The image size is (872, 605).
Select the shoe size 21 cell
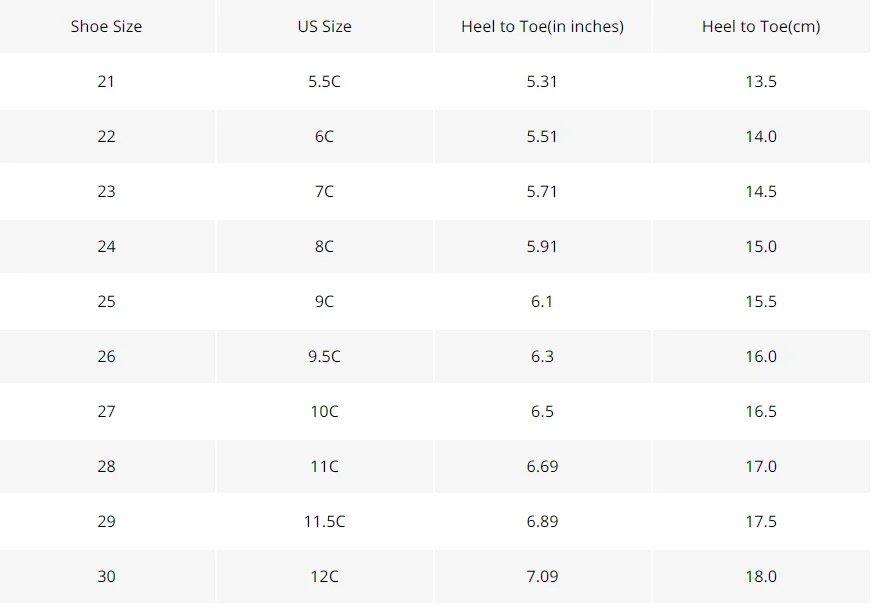coord(106,81)
